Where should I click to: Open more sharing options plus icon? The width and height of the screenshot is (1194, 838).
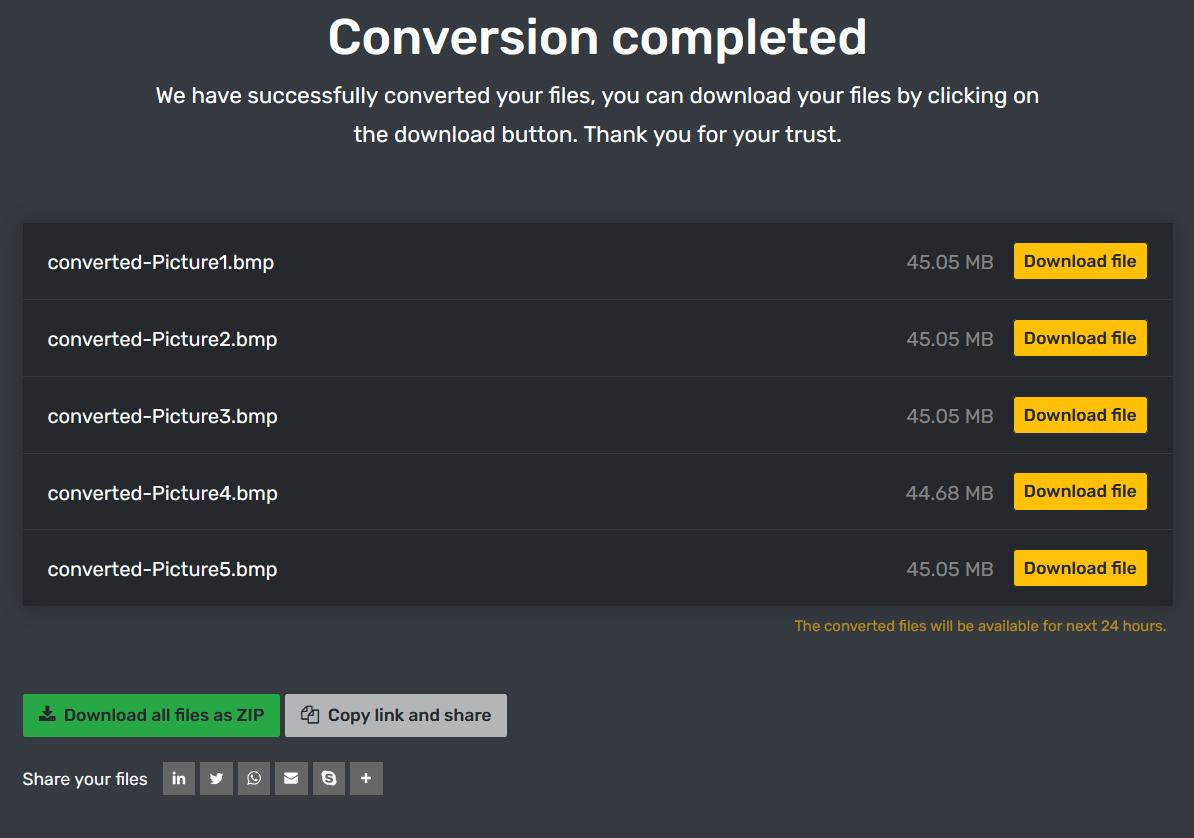(x=366, y=779)
